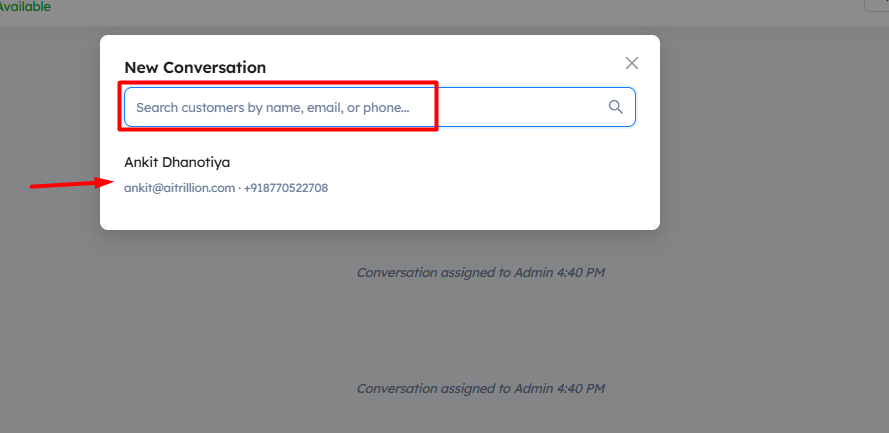
Task: Close the New Conversation dialog
Action: point(631,63)
